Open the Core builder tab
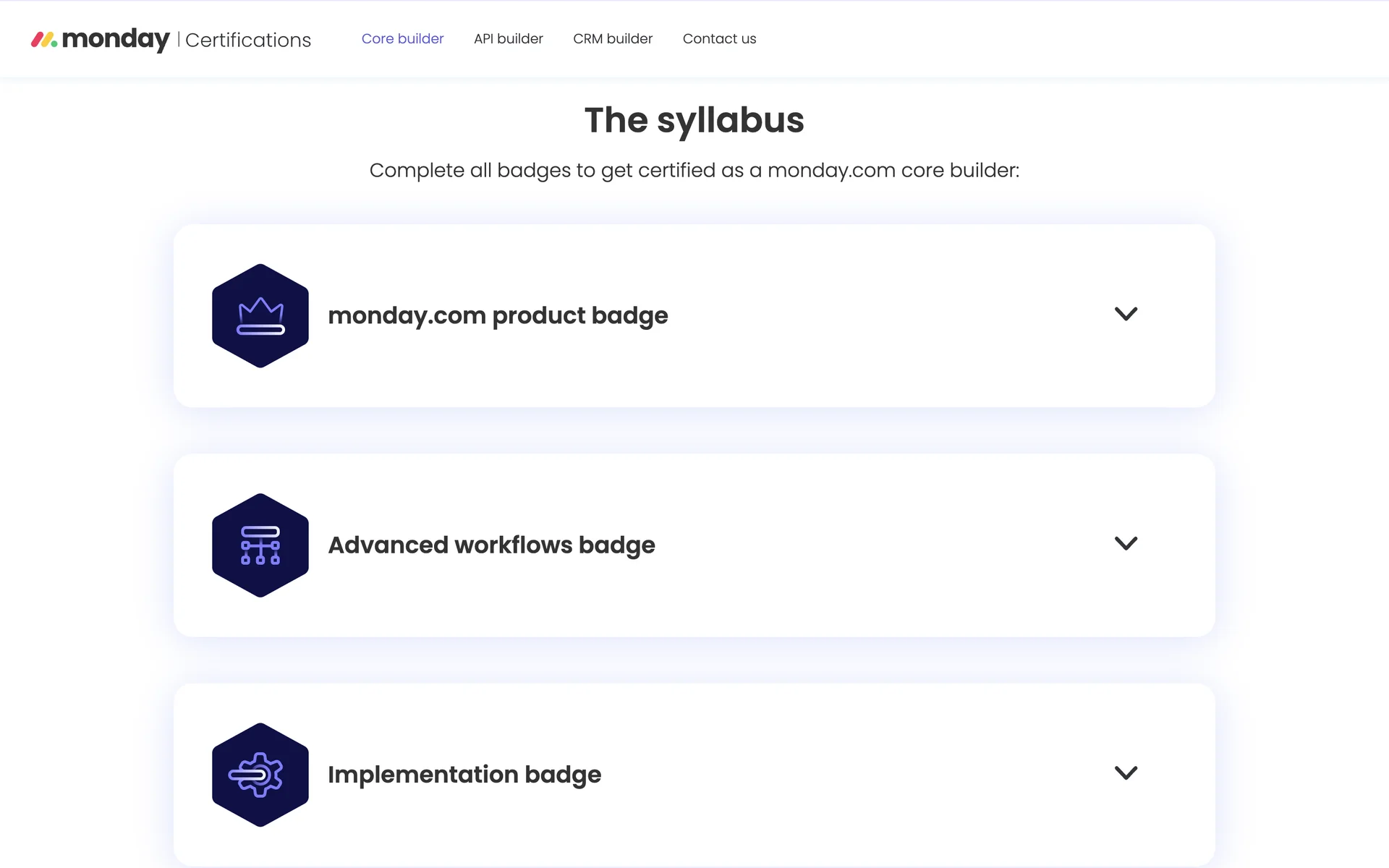The height and width of the screenshot is (868, 1389). (402, 39)
